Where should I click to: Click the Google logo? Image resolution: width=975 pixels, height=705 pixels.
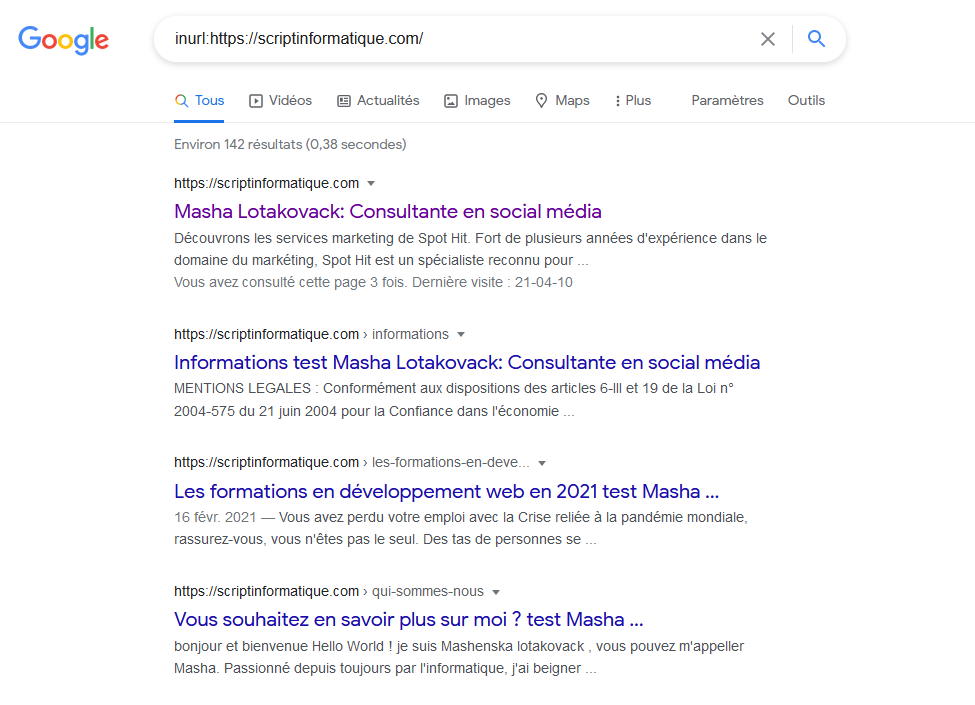[x=63, y=40]
